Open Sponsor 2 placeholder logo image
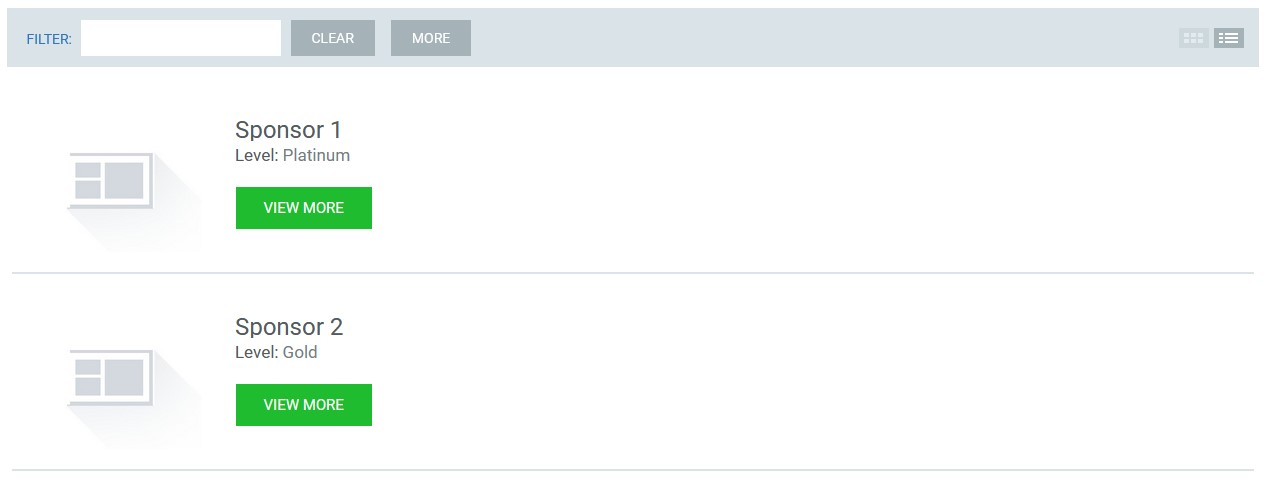Viewport: 1270px width, 480px height. click(x=111, y=378)
